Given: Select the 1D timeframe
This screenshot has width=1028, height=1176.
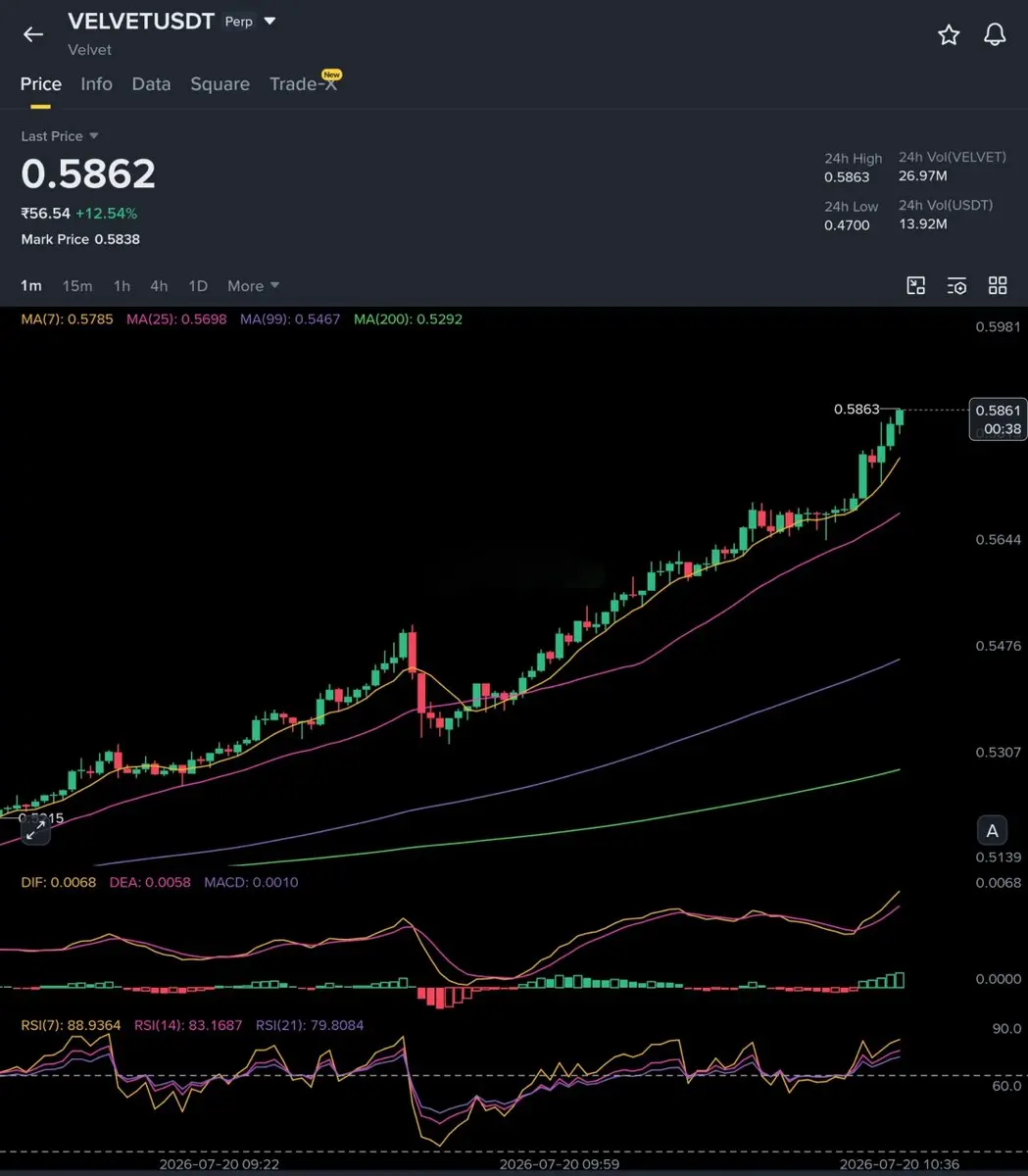Looking at the screenshot, I should point(198,286).
